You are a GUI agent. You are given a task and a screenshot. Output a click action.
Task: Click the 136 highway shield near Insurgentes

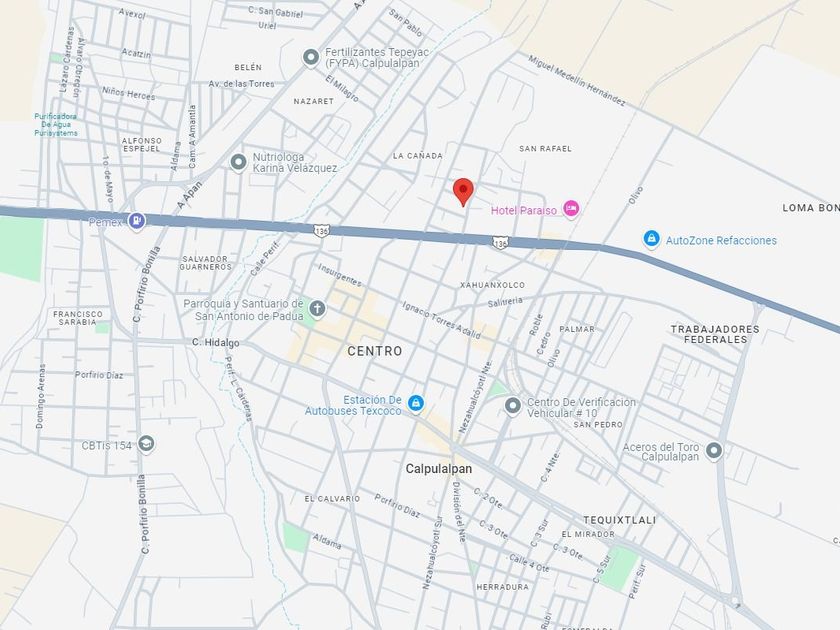321,231
